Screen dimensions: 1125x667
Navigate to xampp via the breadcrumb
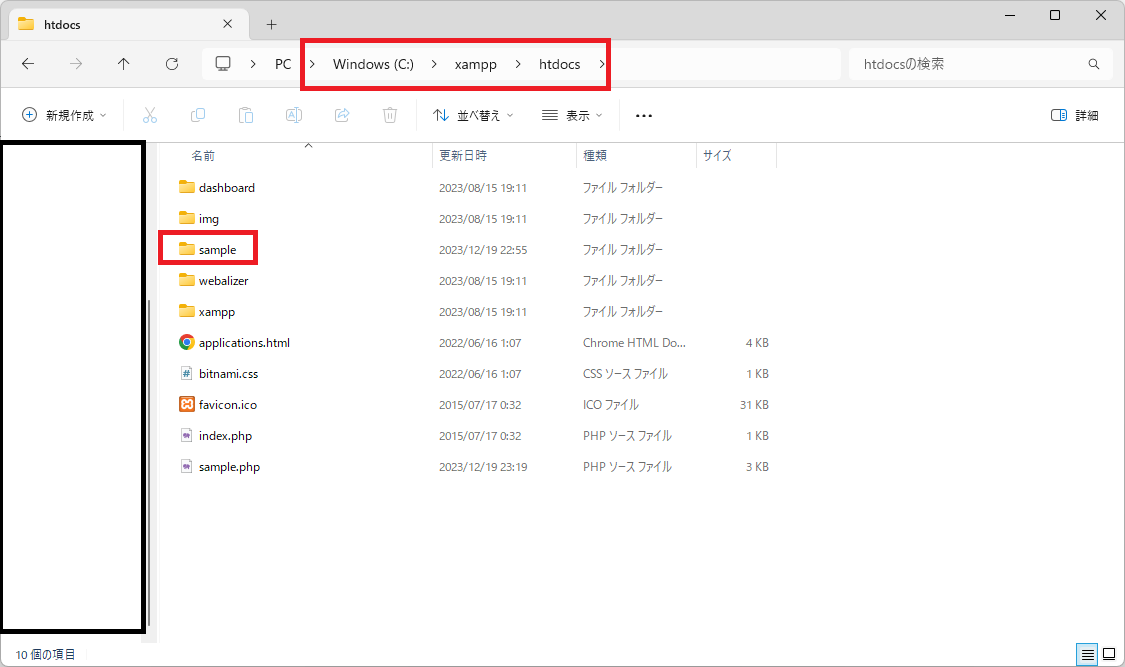point(475,63)
